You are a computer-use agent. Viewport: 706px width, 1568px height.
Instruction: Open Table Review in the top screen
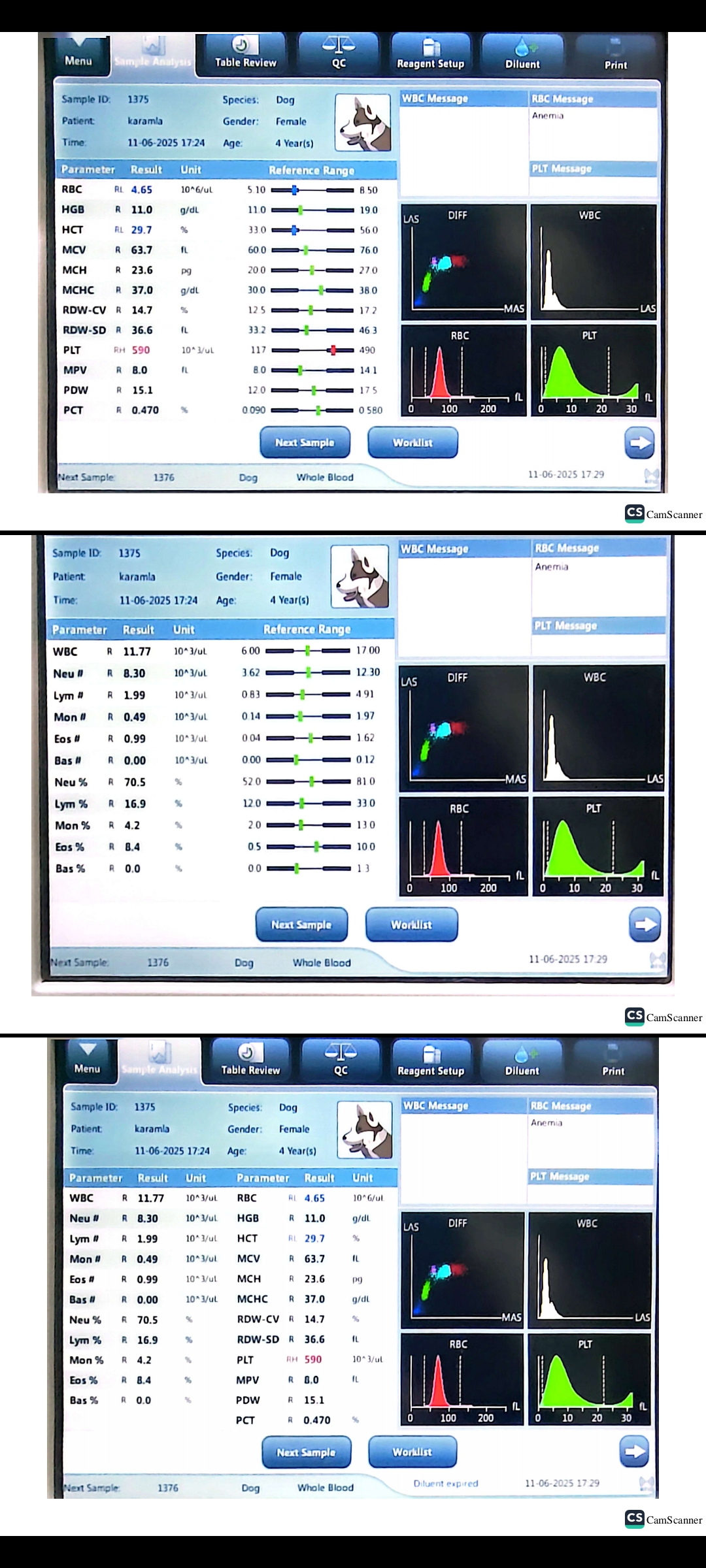point(245,53)
